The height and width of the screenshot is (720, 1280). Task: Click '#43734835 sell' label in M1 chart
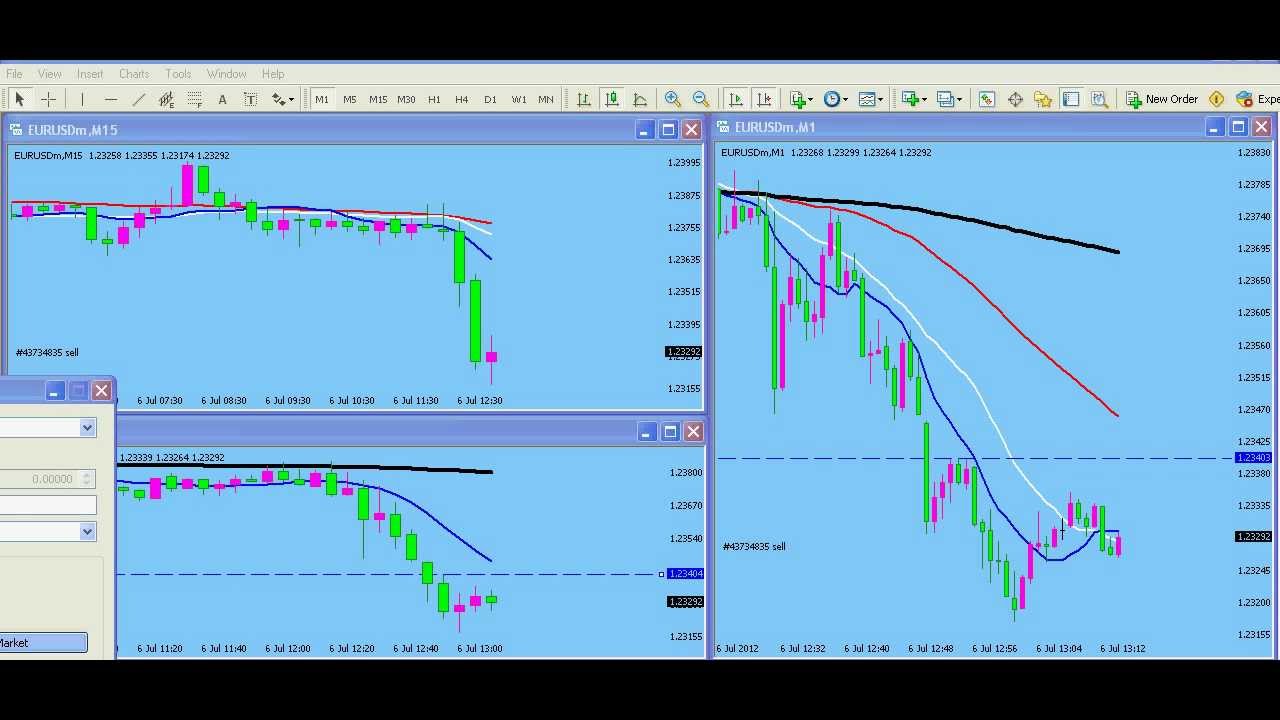754,546
